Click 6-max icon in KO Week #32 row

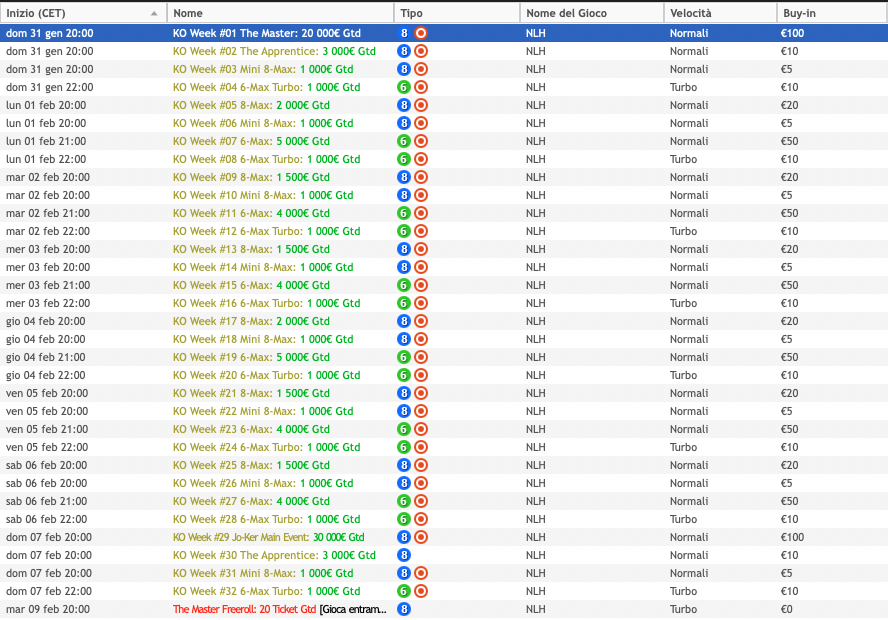(x=404, y=591)
